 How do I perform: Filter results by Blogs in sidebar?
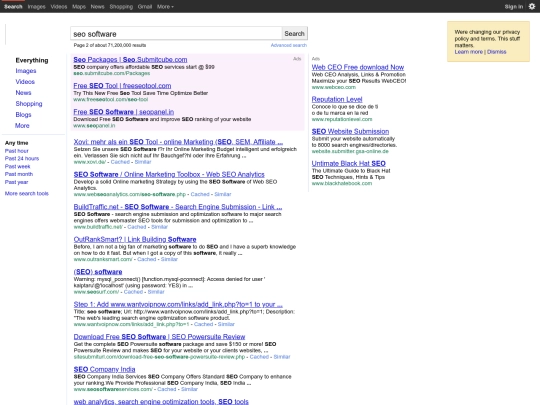tap(23, 115)
